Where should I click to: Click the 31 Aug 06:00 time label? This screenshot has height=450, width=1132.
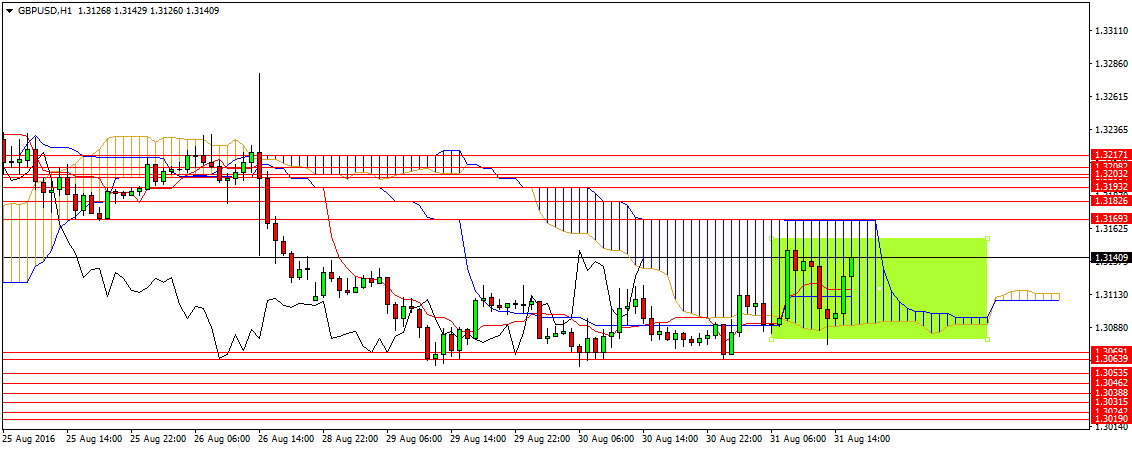[x=798, y=439]
